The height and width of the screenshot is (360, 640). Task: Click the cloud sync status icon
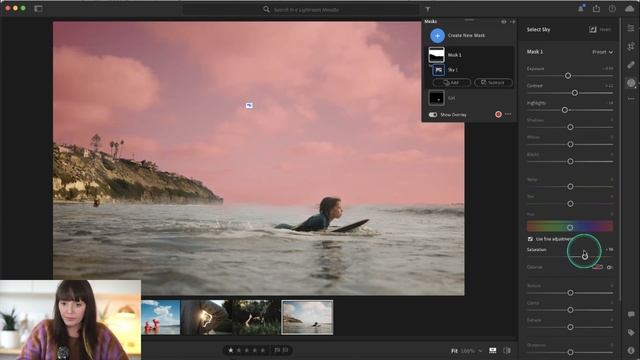629,8
